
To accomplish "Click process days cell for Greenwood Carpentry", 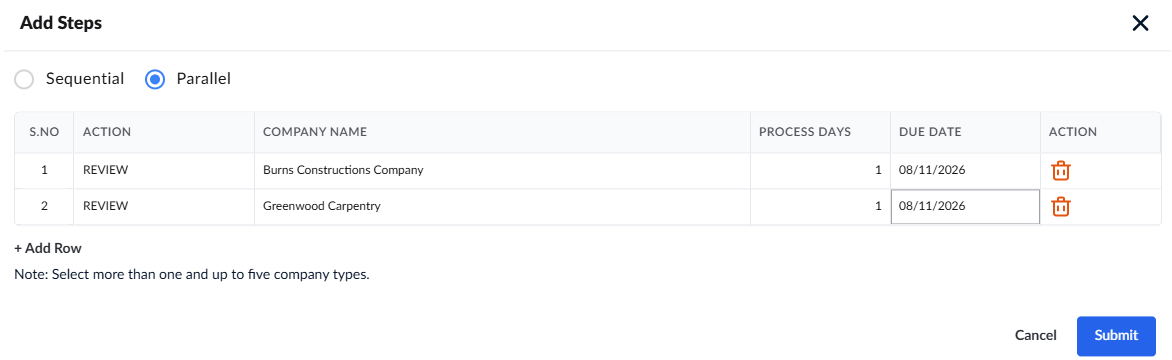I will click(x=820, y=207).
